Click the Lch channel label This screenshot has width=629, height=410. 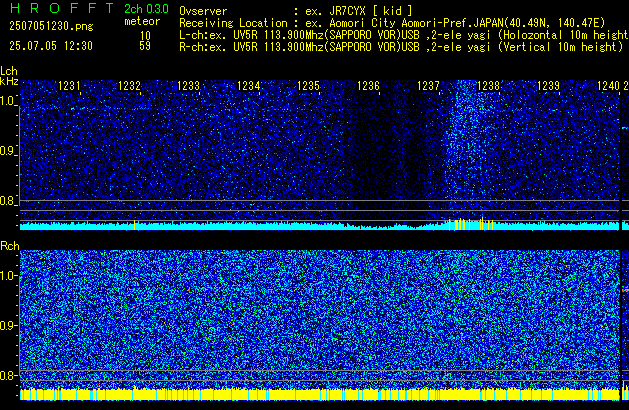(x=9, y=71)
